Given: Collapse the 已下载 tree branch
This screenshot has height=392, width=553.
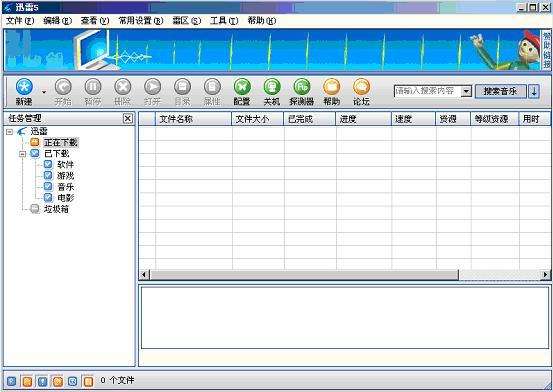Looking at the screenshot, I should pos(23,154).
